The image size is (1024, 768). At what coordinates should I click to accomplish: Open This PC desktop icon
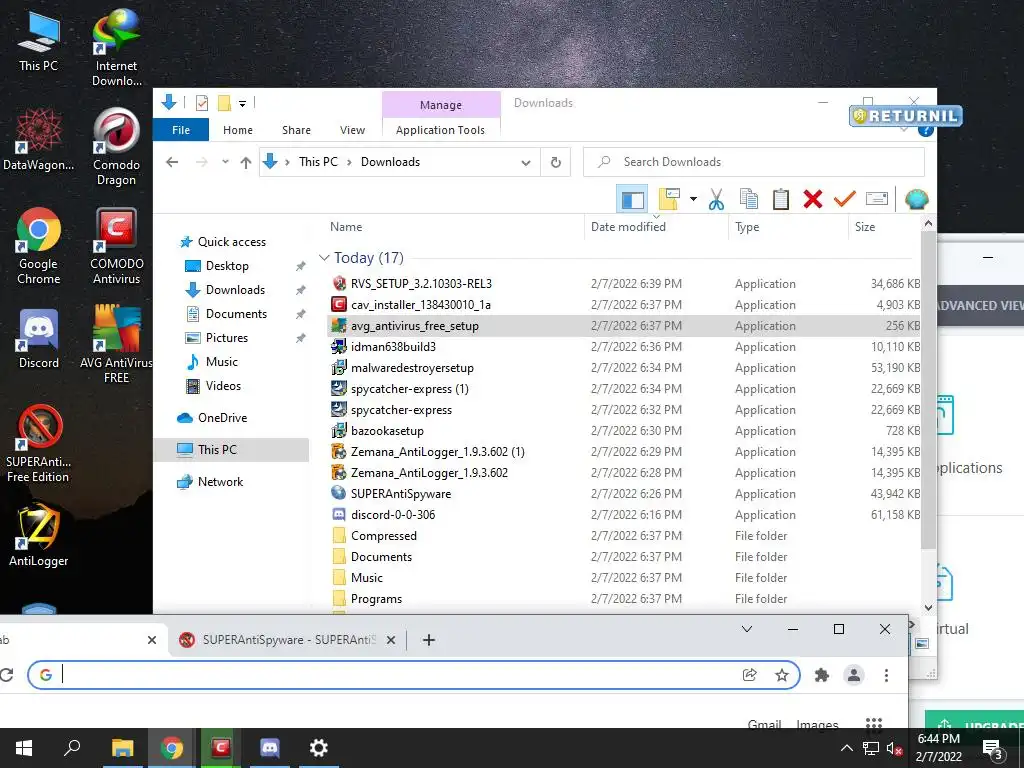tap(39, 40)
